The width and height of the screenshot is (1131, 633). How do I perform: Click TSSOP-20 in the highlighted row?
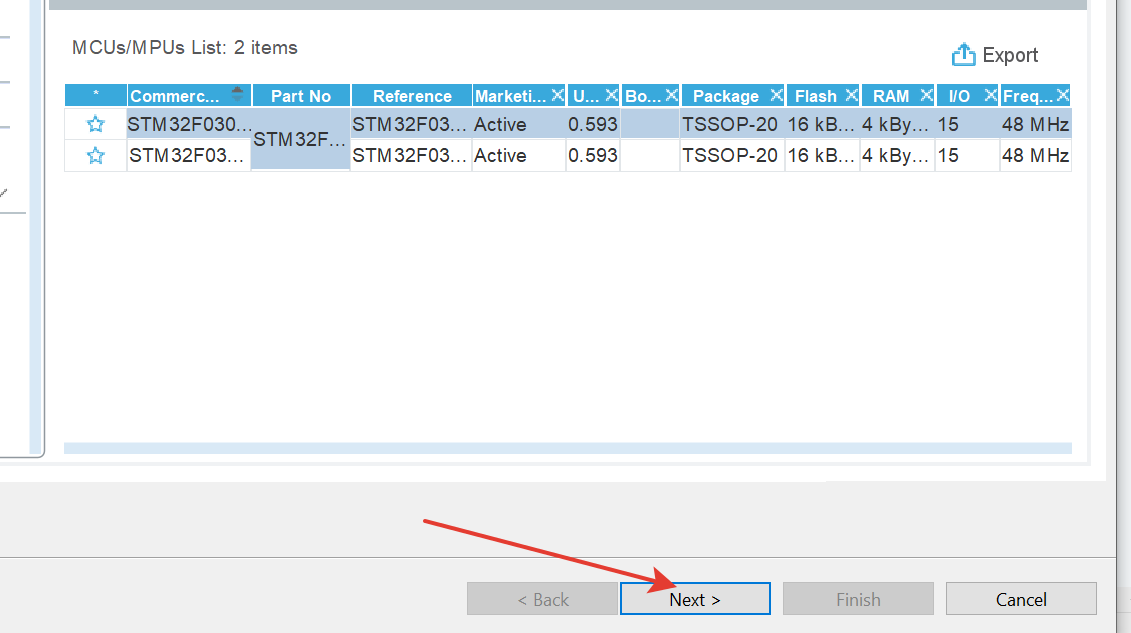730,124
